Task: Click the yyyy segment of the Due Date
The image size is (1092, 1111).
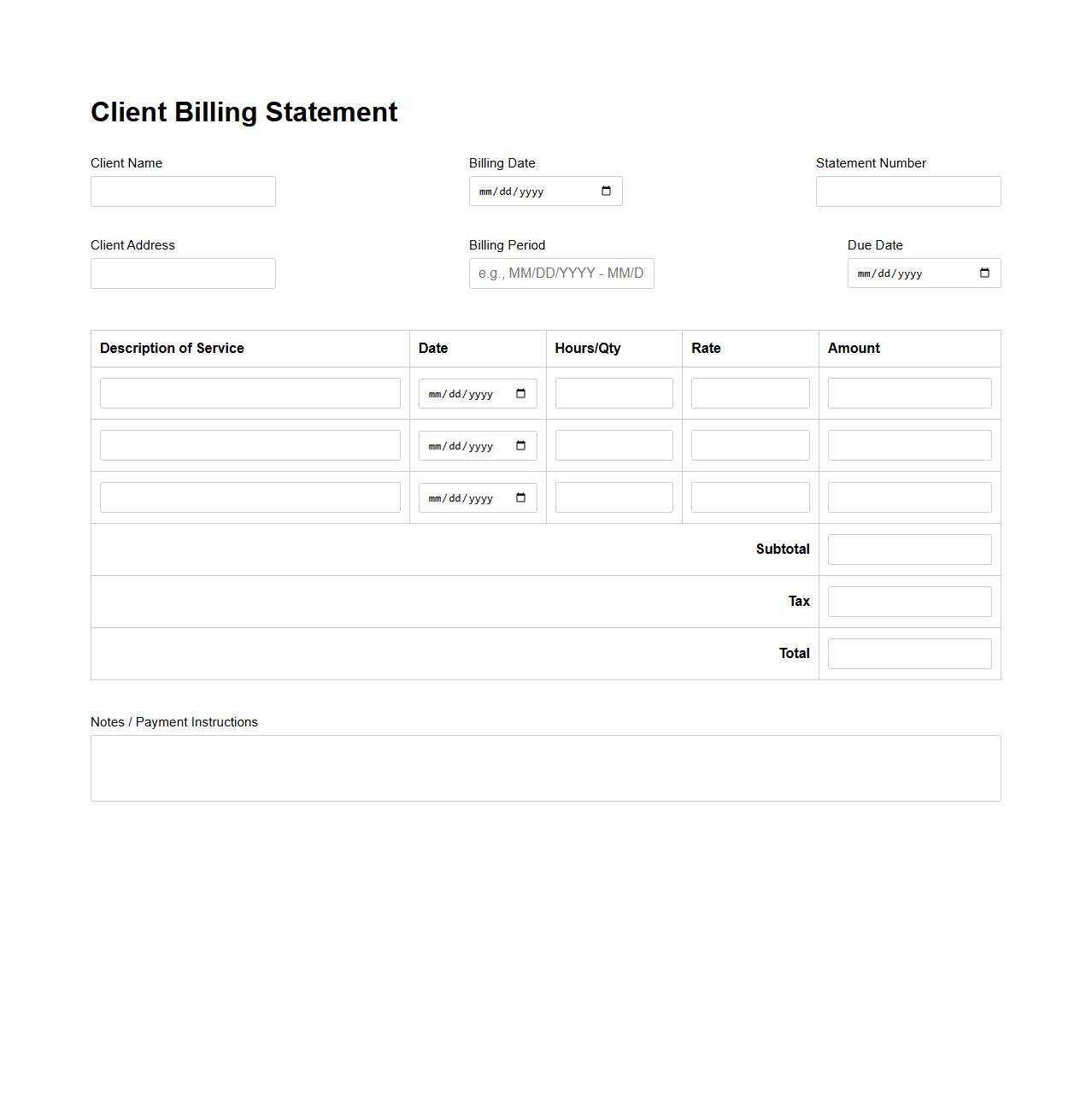Action: [x=911, y=273]
